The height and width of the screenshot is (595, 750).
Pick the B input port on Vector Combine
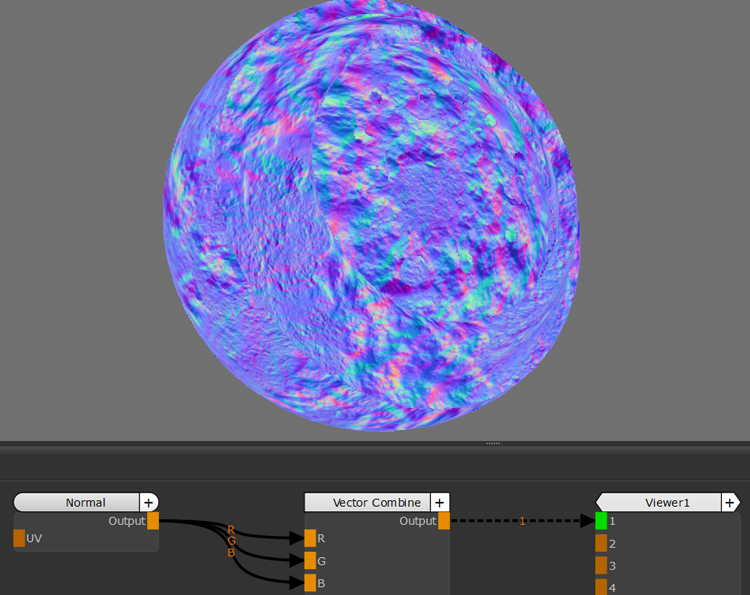pos(310,583)
